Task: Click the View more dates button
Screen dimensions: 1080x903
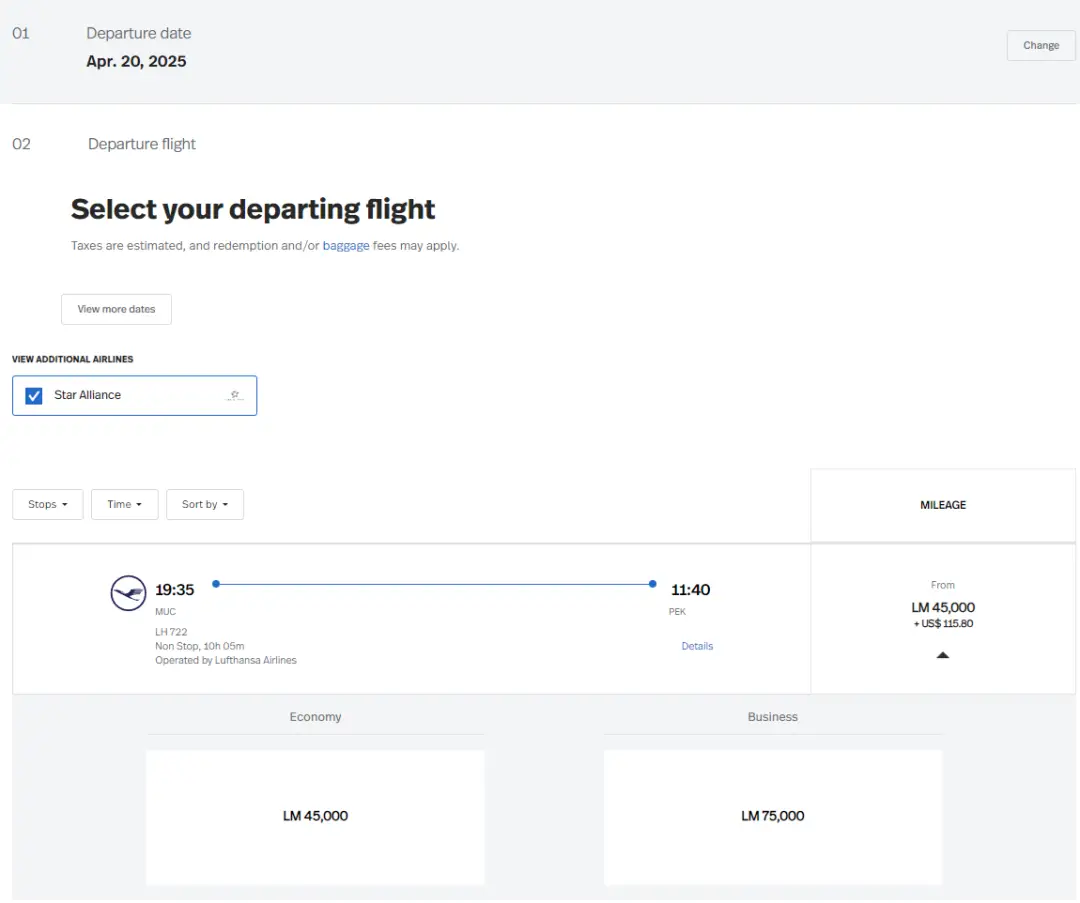Action: [x=116, y=309]
